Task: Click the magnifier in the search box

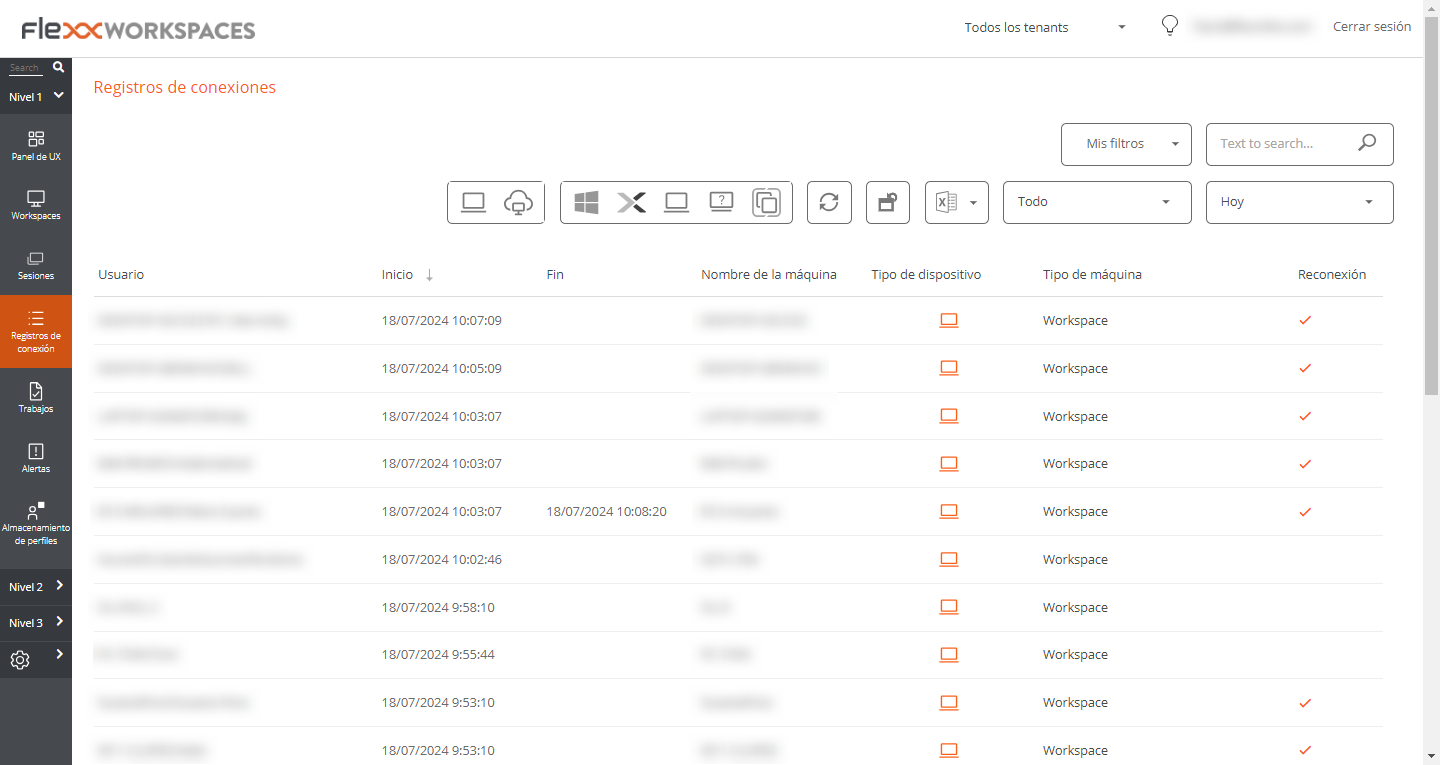Action: coord(1367,143)
